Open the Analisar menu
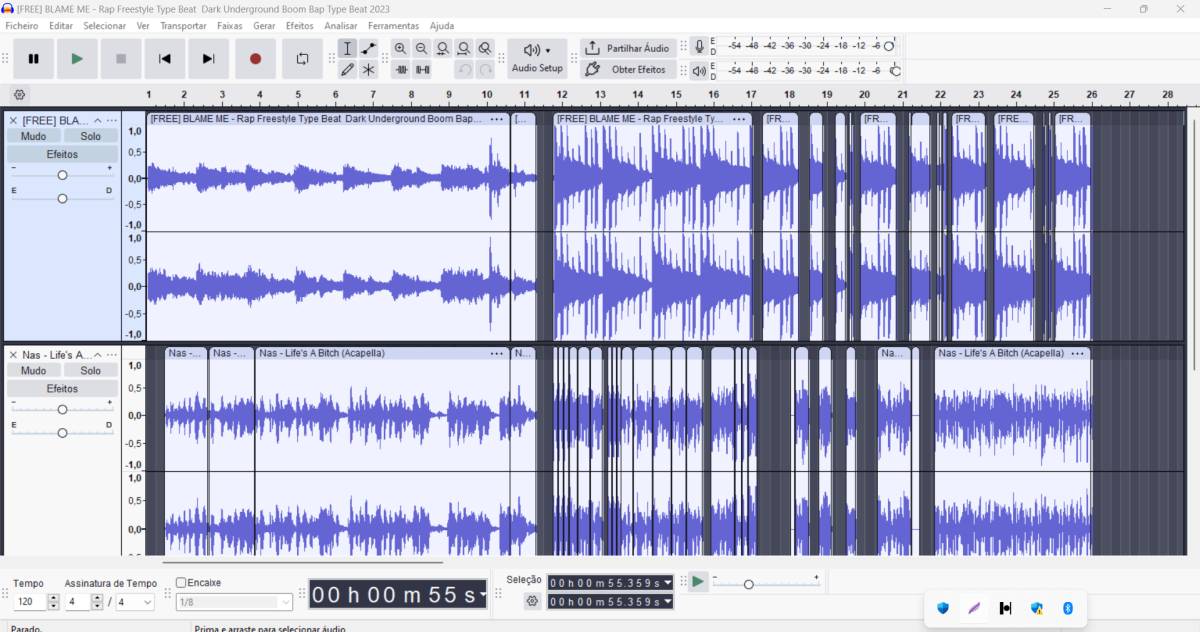 click(x=341, y=26)
